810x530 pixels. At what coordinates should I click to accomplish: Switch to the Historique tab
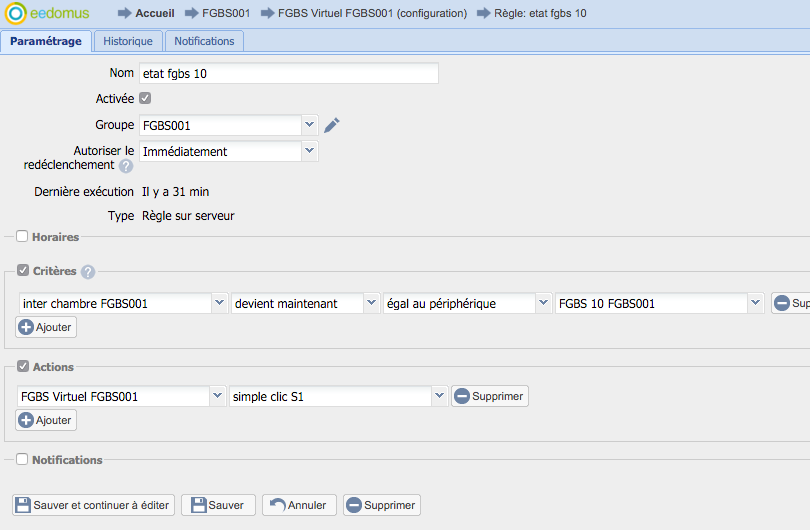[128, 41]
